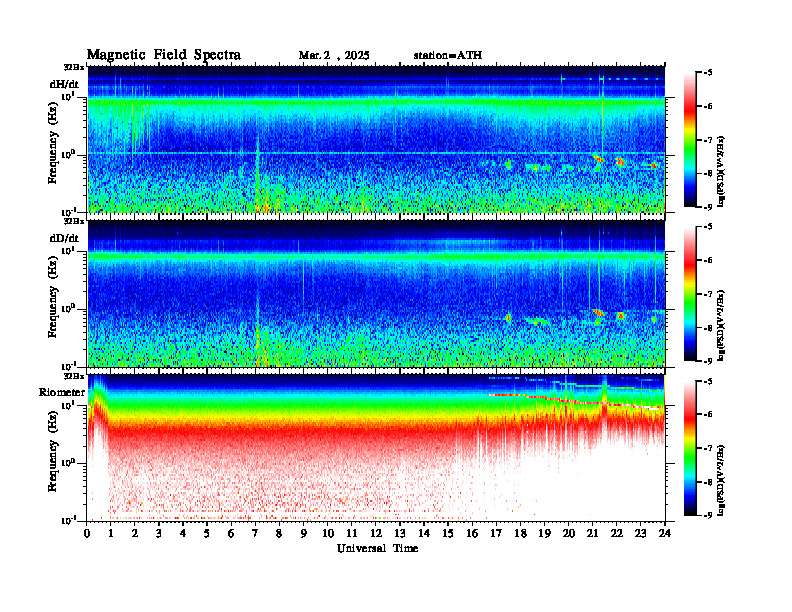Screen dimensions: 792x612
Task: Click the log(PSD) label of dD/dt color bar
Action: 721,325
